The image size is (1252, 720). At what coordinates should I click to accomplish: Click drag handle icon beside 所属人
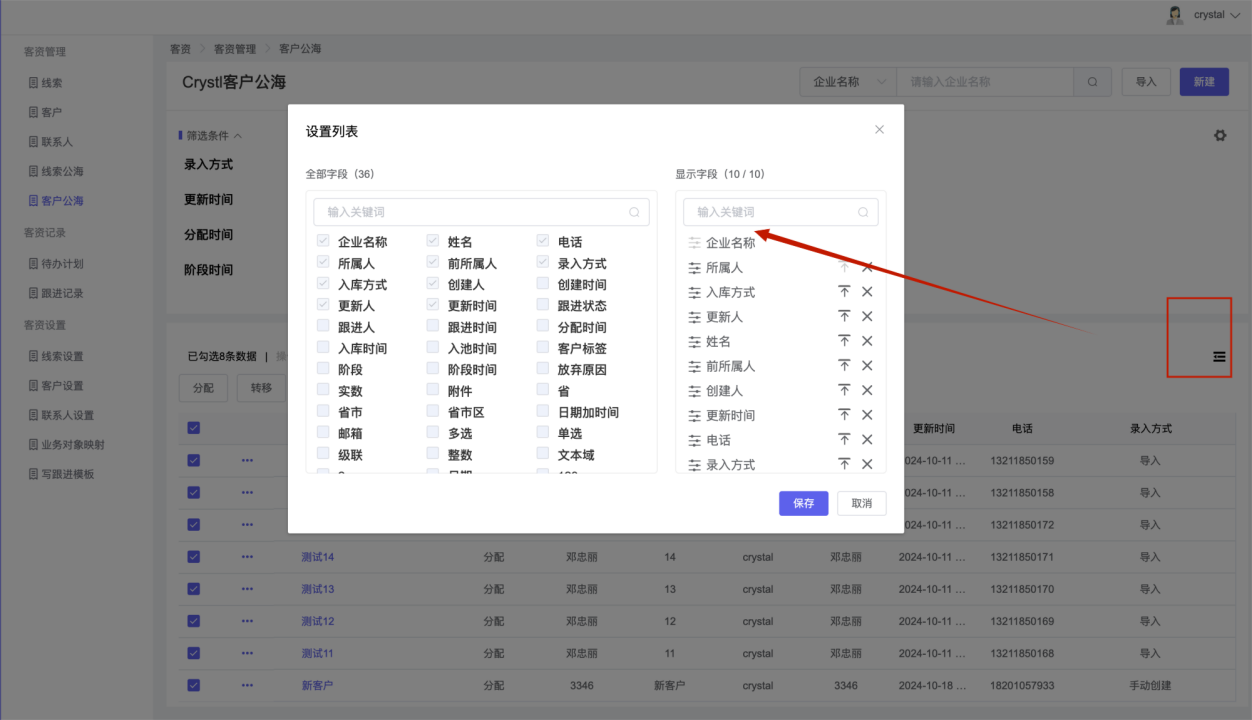coord(695,268)
